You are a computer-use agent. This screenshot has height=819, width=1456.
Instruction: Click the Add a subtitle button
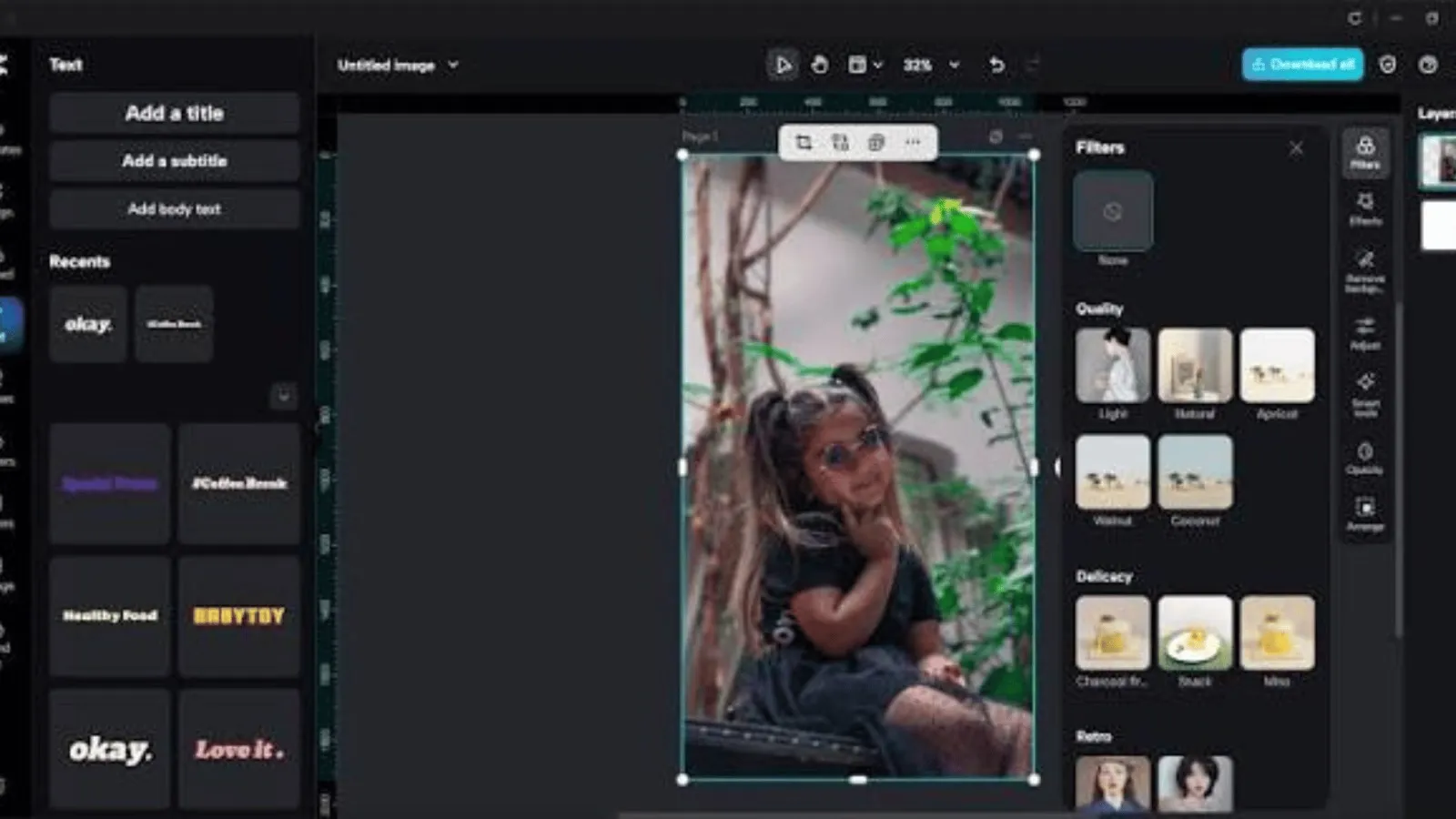click(174, 161)
